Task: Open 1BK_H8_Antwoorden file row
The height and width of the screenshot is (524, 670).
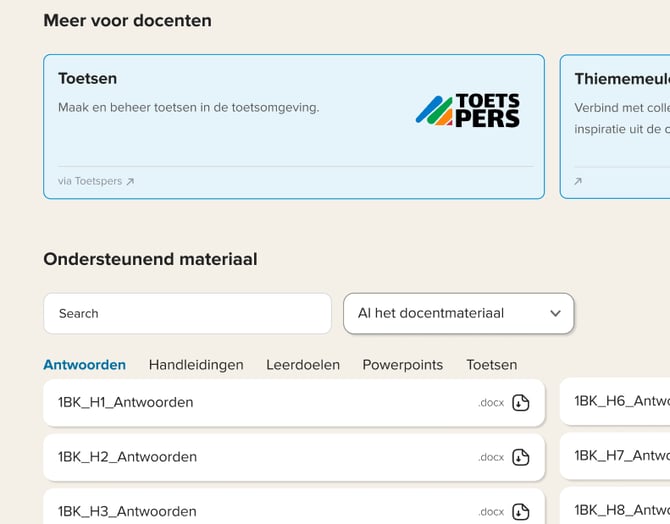Action: tap(615, 506)
